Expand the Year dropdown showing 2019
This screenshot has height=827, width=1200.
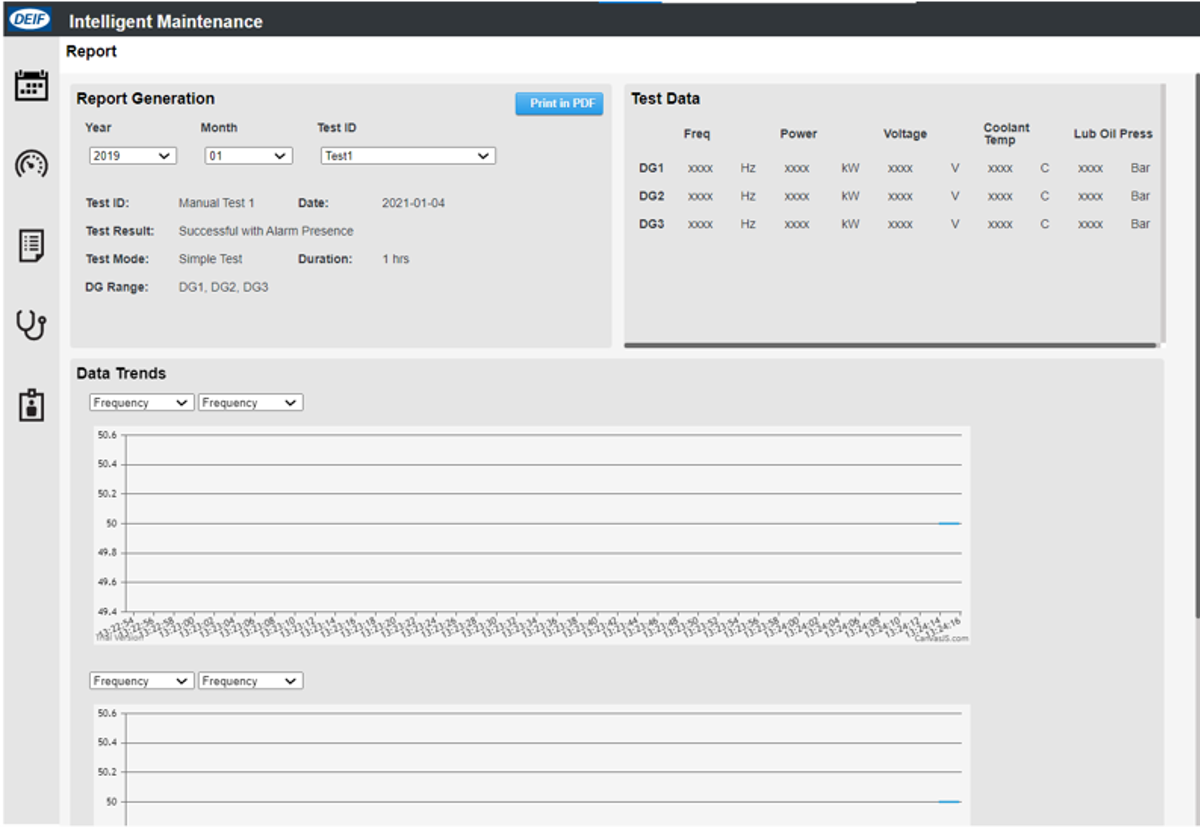click(x=132, y=156)
